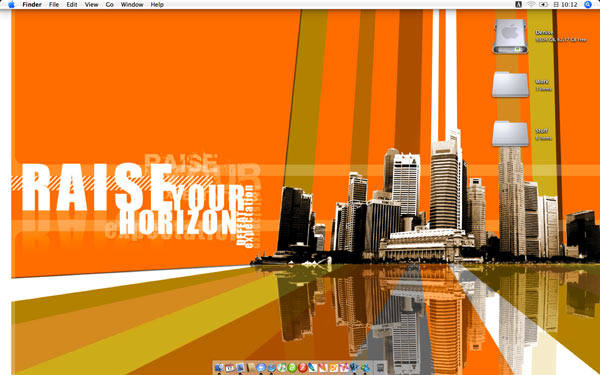The width and height of the screenshot is (600, 375).
Task: Open the Trash in the Dock
Action: [380, 368]
